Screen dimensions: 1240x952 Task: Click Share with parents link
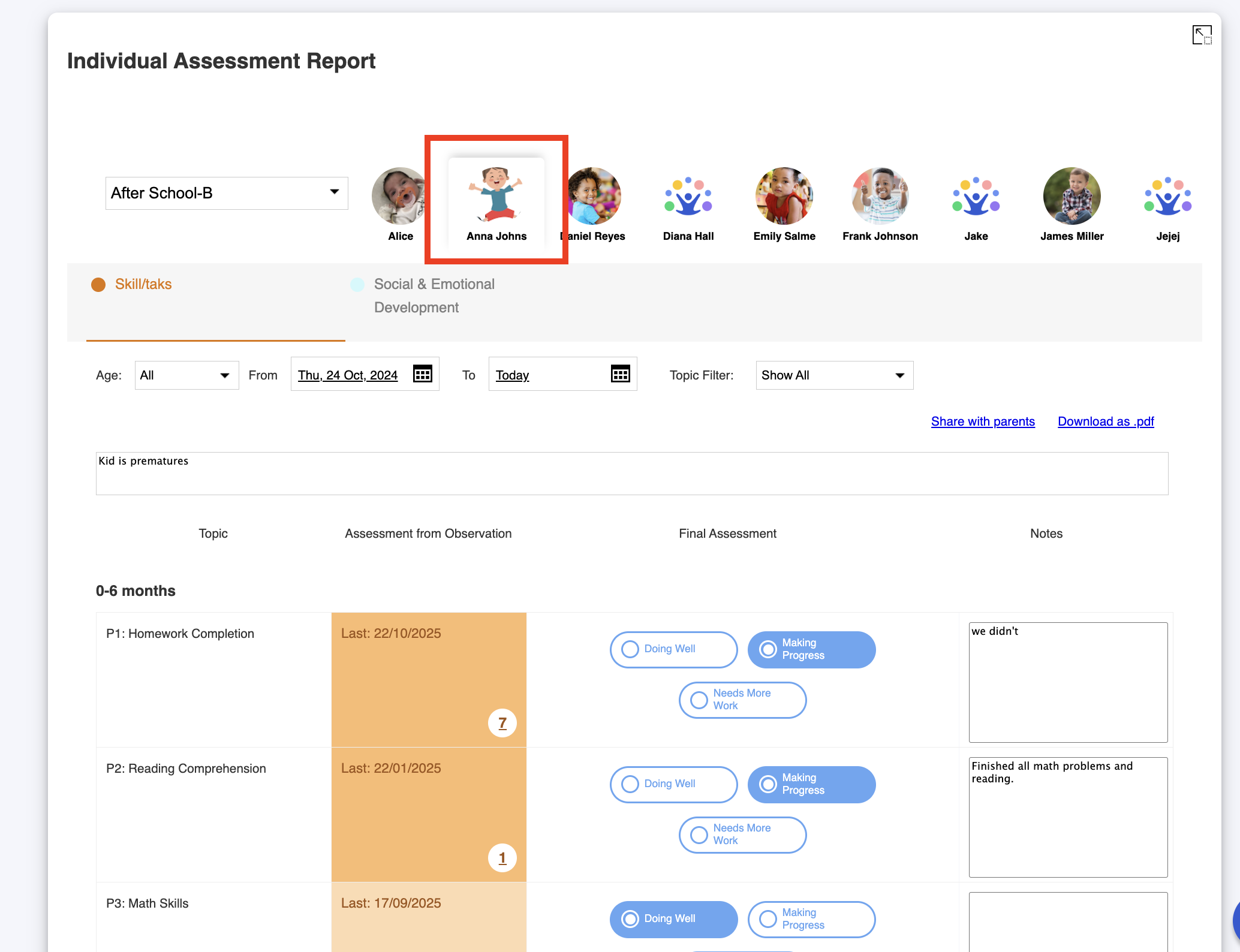tap(983, 421)
